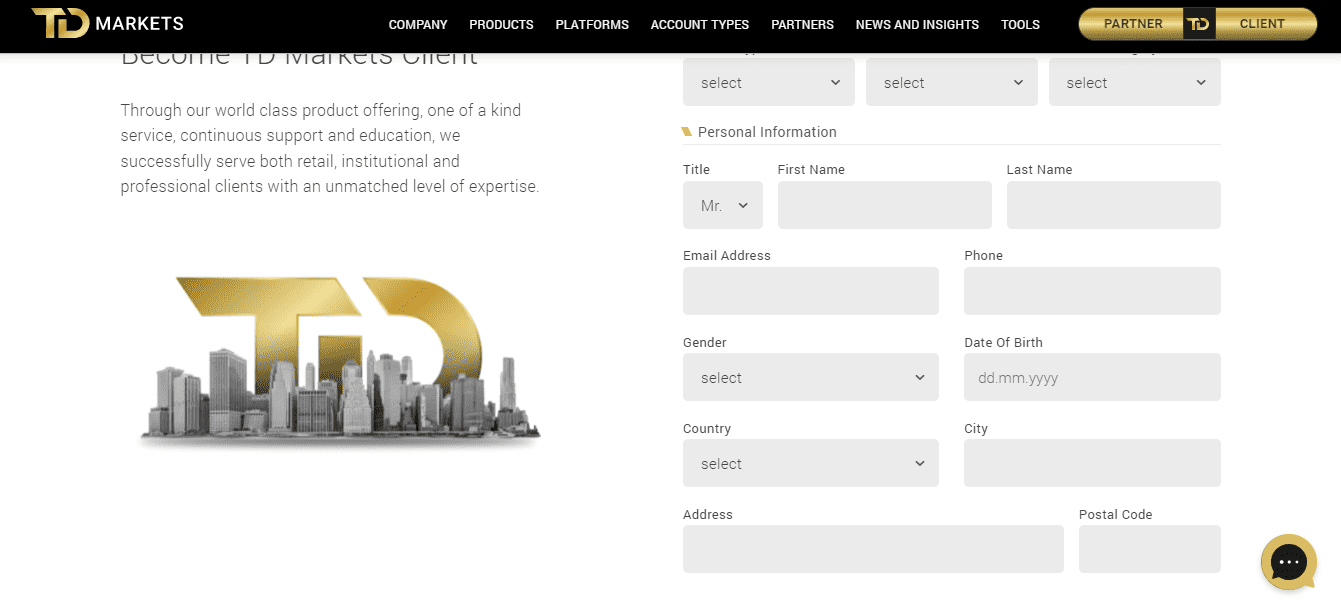Click the TD Markets logo in header

click(107, 23)
